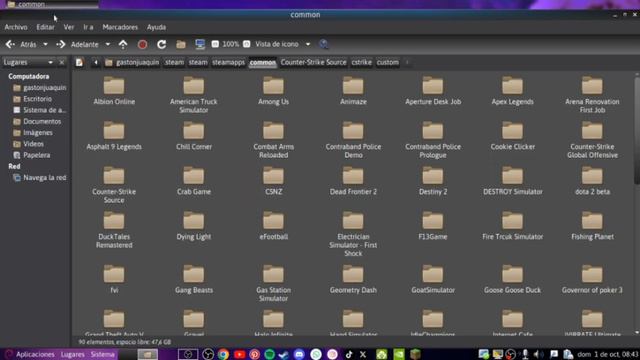This screenshot has height=360, width=640.
Task: Select gastonjuaquin in the sidebar
Action: 39,88
